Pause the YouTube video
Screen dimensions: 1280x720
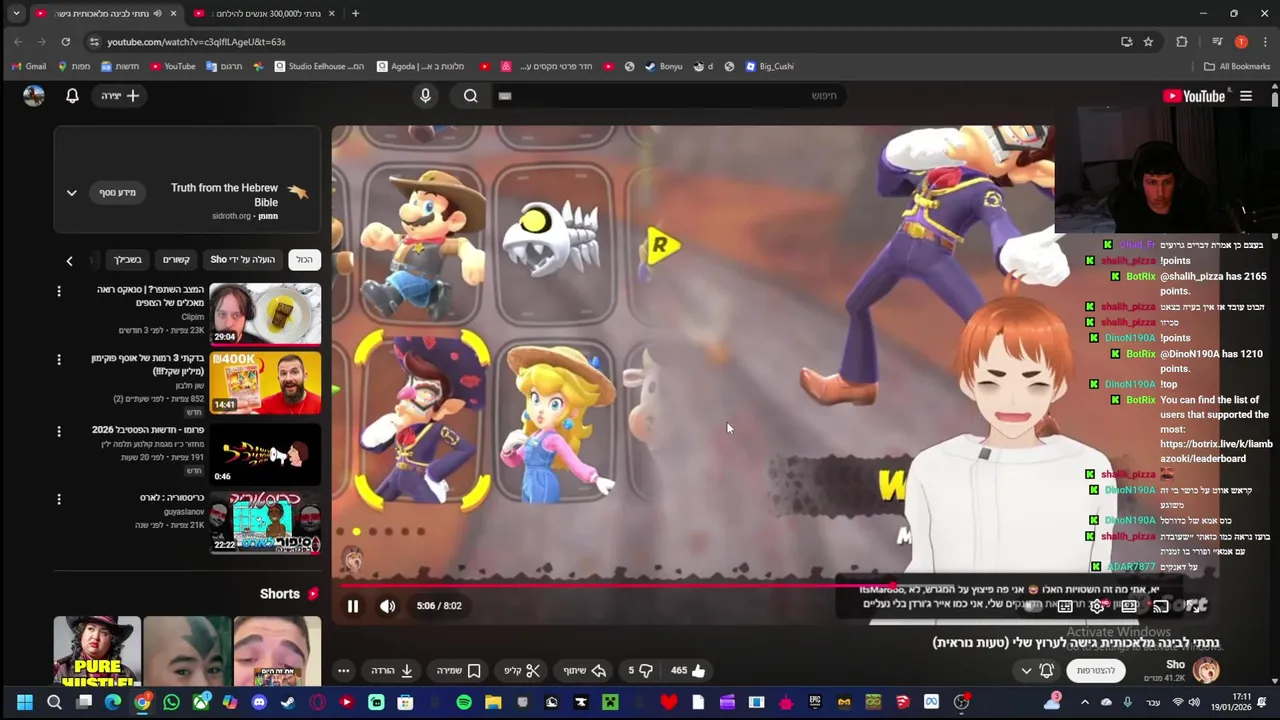point(353,606)
